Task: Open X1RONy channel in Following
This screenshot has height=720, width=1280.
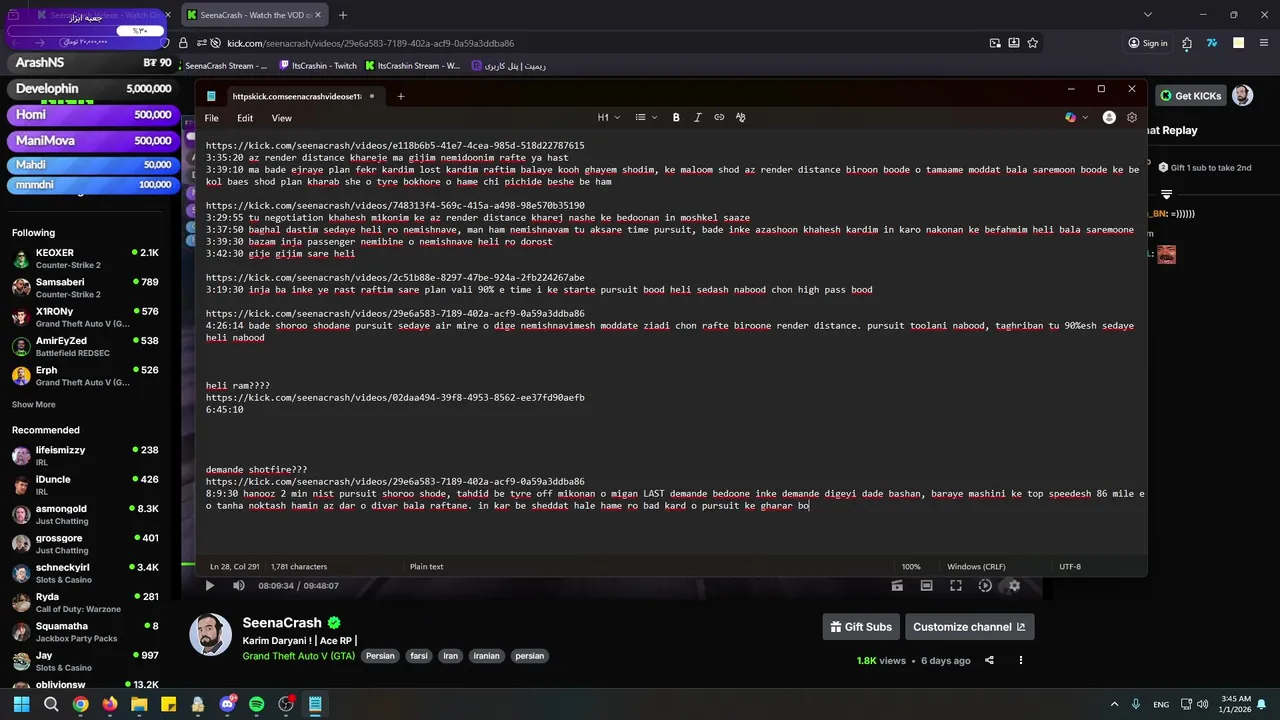Action: pyautogui.click(x=85, y=317)
